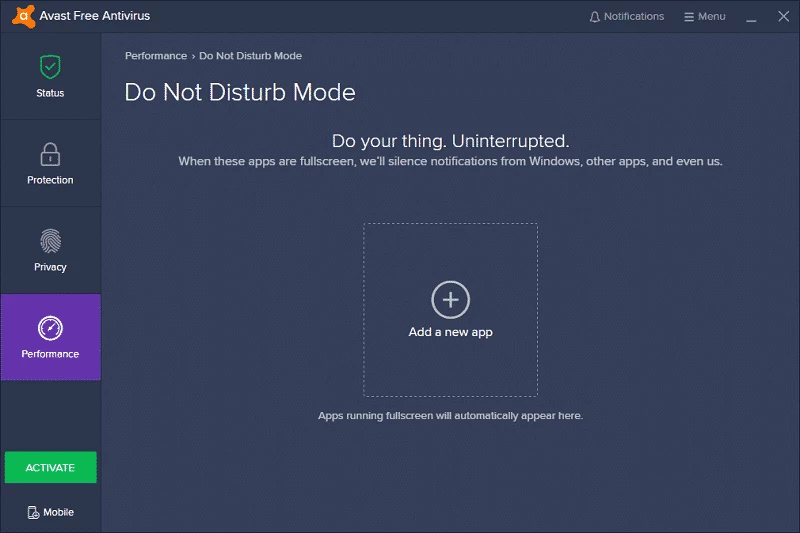The image size is (800, 533).
Task: Open the Menu text label
Action: point(712,17)
